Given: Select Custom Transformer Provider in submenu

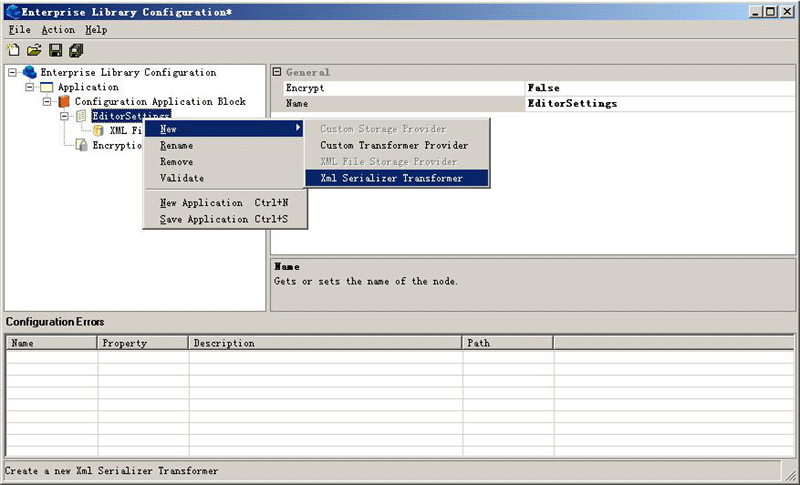Looking at the screenshot, I should point(393,146).
